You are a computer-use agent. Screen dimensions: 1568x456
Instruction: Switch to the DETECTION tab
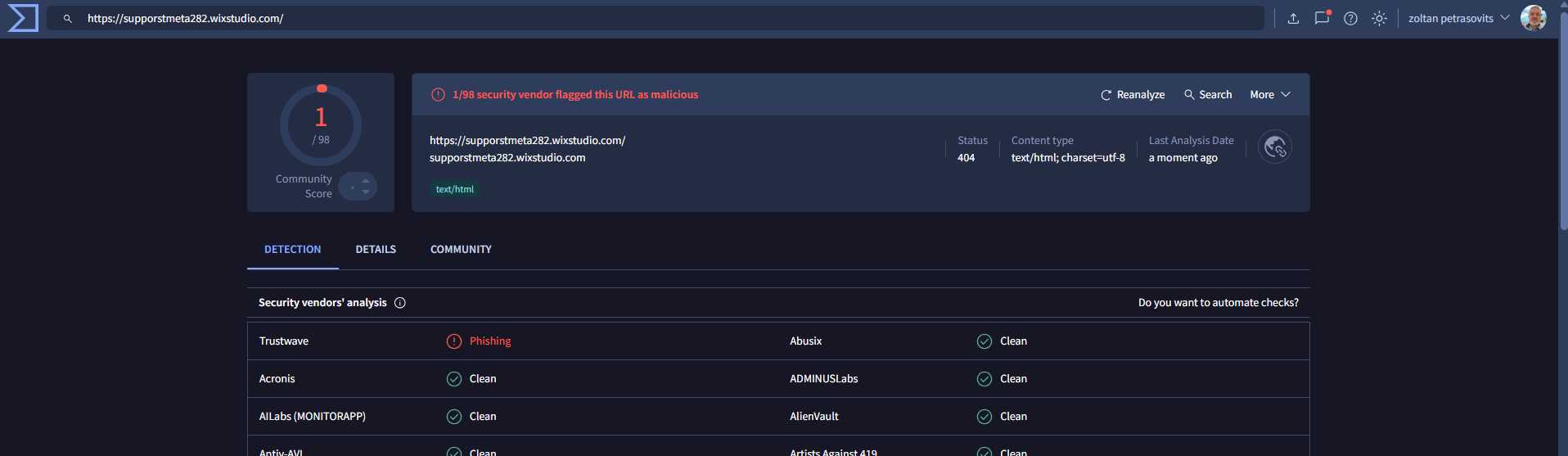292,249
